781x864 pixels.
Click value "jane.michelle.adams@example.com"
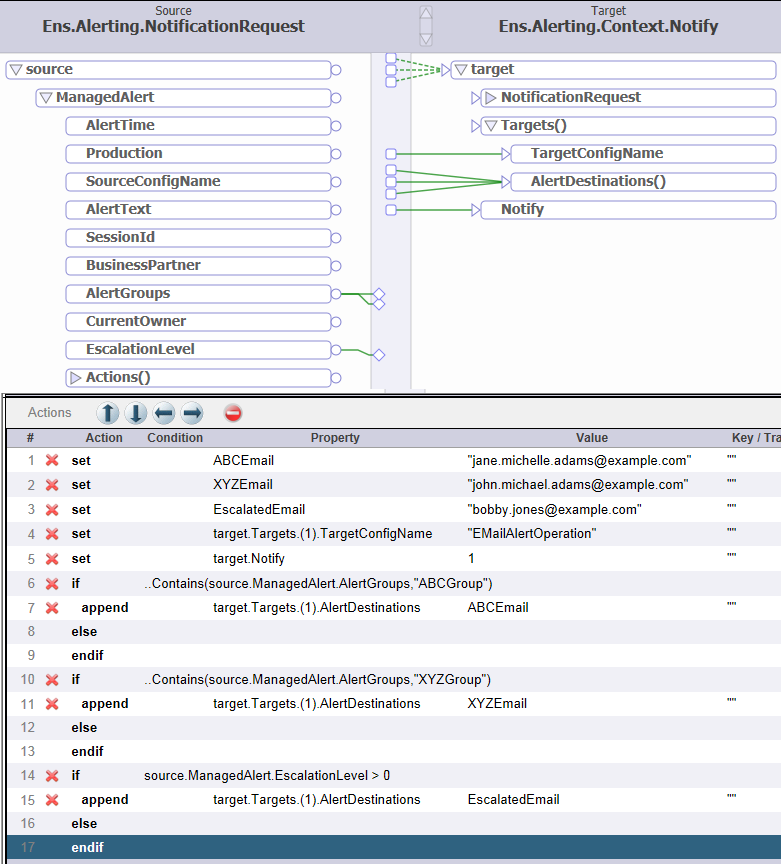(579, 460)
